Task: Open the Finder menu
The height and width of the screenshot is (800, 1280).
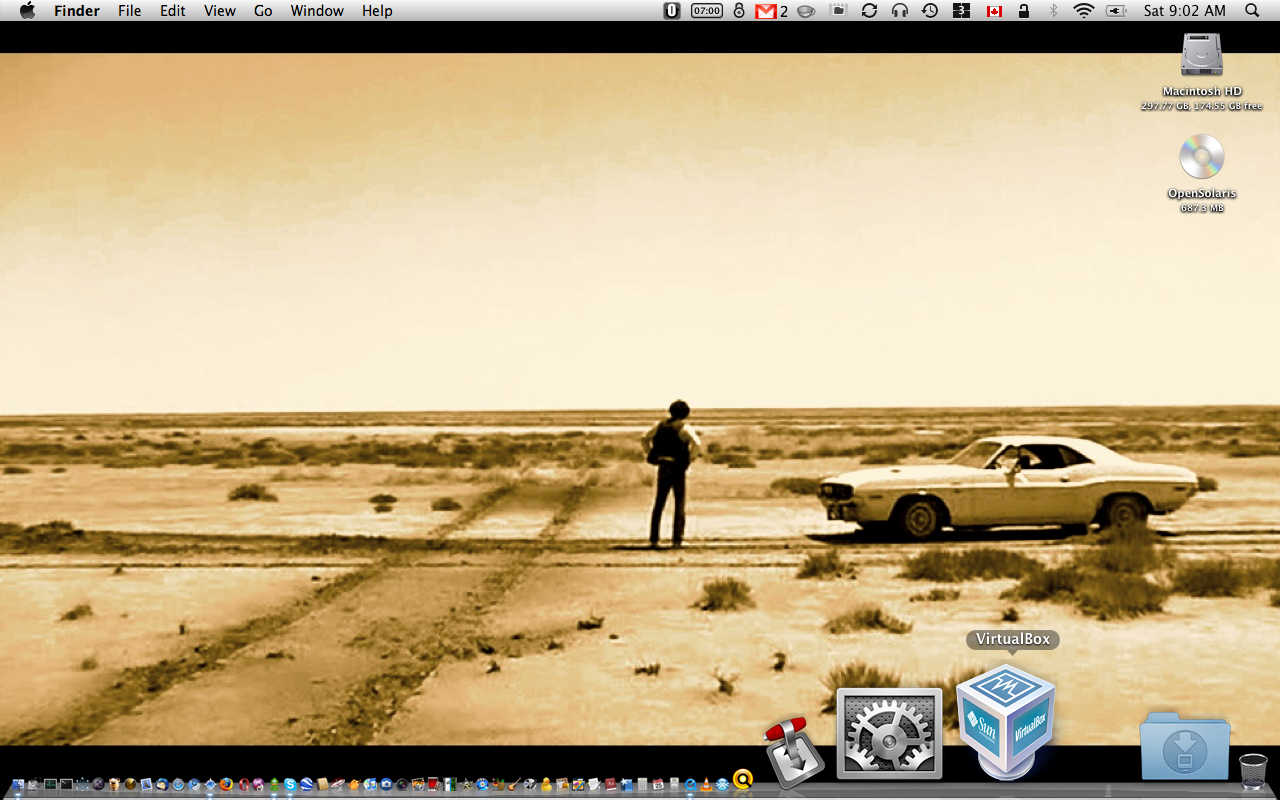Action: point(75,11)
